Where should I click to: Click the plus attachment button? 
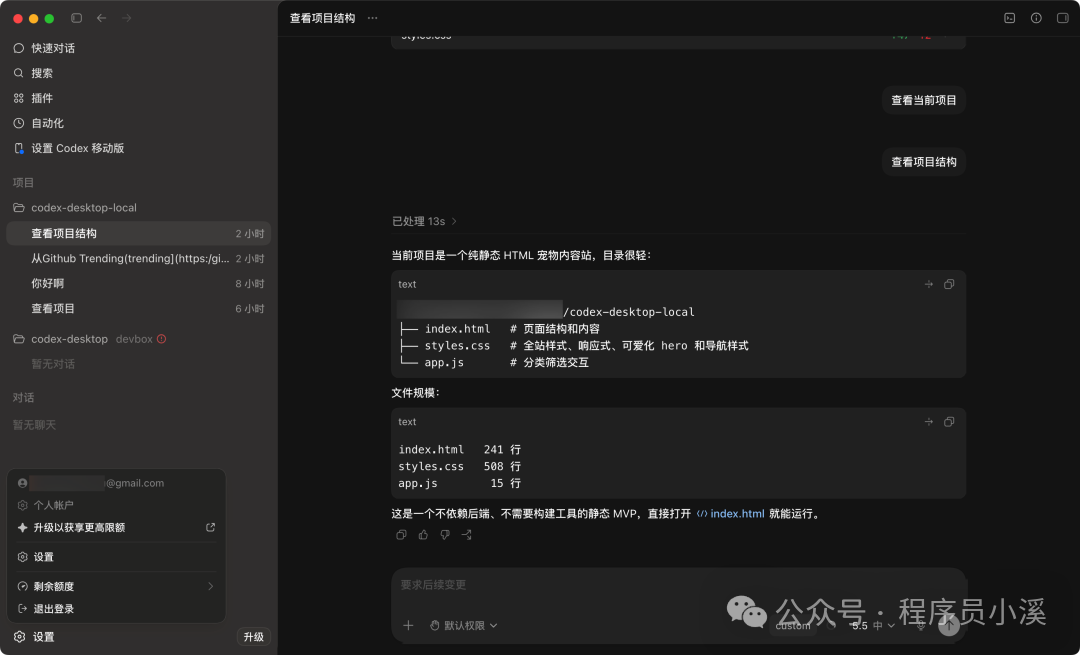coord(408,625)
